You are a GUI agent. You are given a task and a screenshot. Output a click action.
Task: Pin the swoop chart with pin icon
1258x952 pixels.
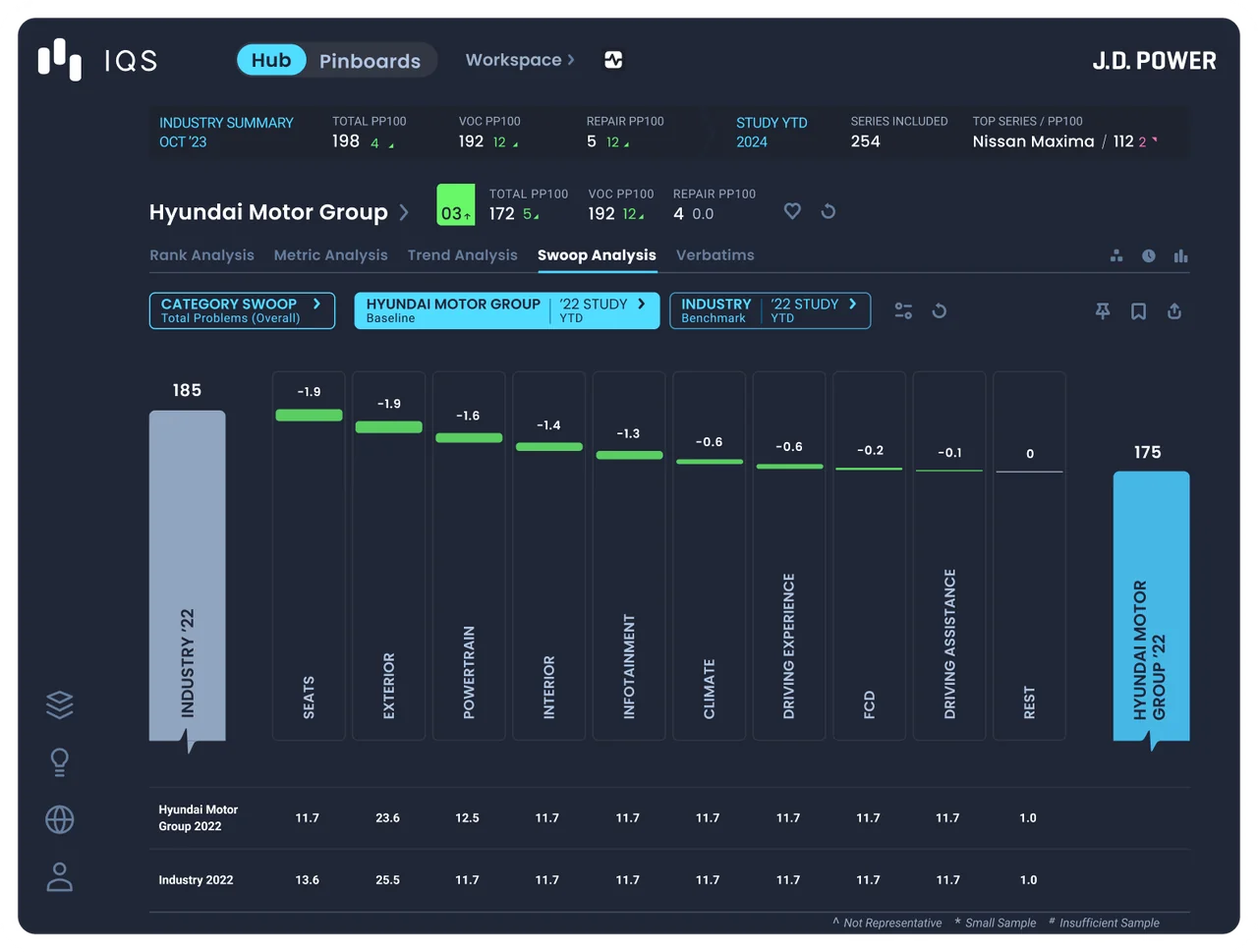click(x=1103, y=311)
